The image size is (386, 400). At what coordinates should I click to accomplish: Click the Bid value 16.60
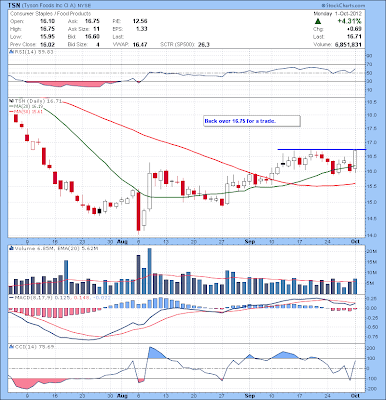coord(92,37)
